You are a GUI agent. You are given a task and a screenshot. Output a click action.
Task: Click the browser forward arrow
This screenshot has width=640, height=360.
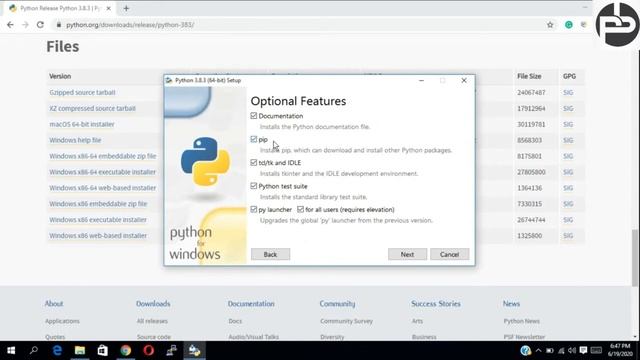25,25
